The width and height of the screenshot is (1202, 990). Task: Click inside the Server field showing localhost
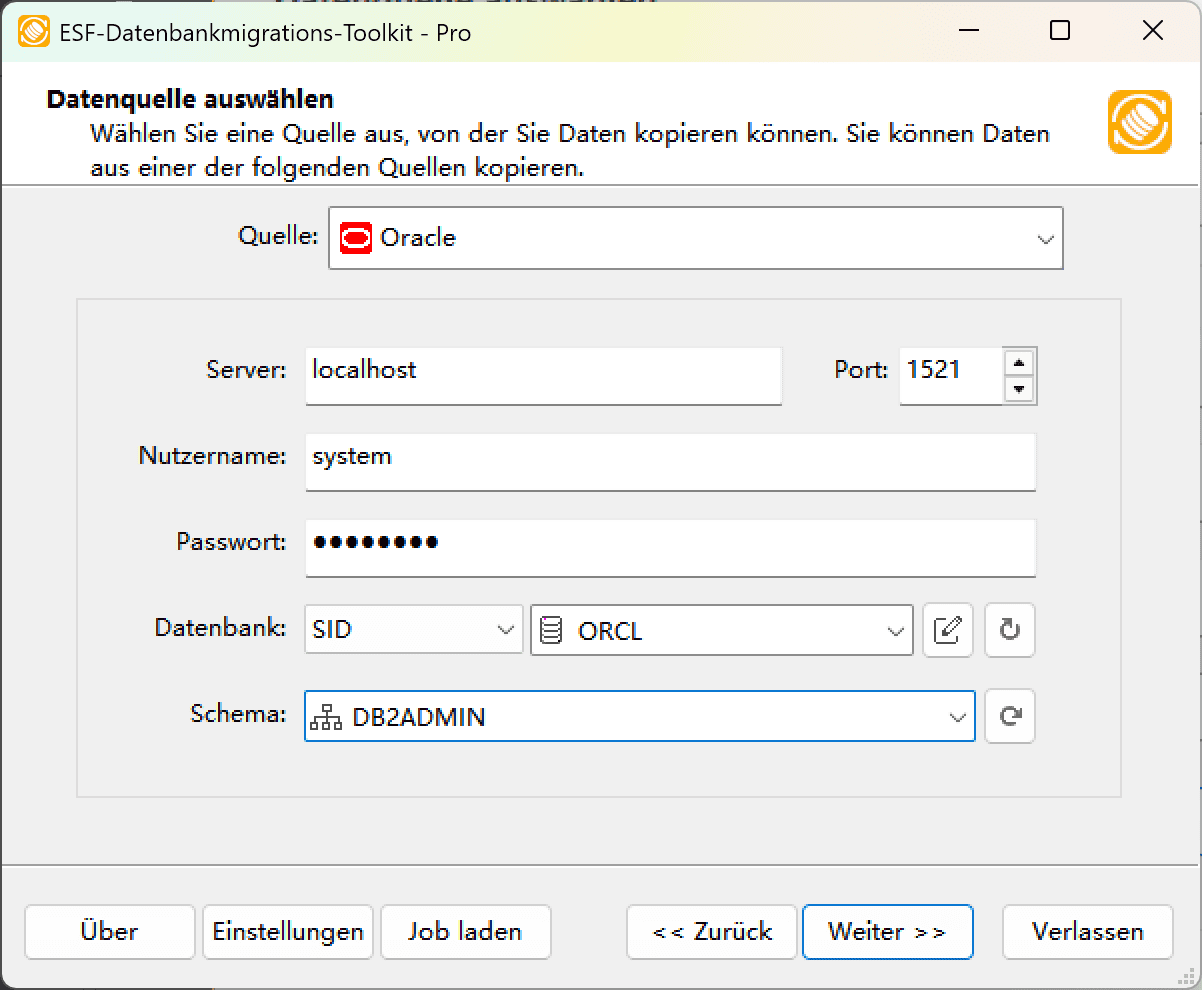pyautogui.click(x=540, y=376)
